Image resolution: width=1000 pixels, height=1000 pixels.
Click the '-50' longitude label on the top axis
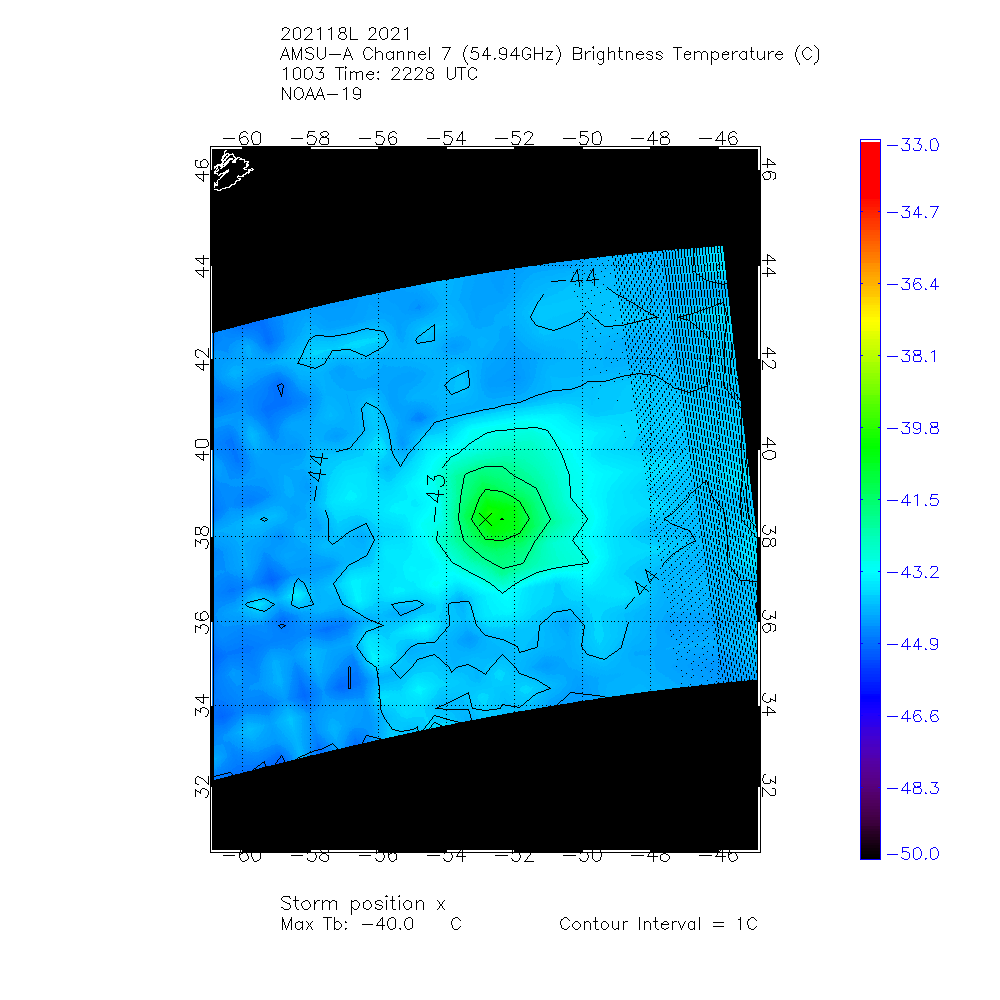pyautogui.click(x=582, y=138)
